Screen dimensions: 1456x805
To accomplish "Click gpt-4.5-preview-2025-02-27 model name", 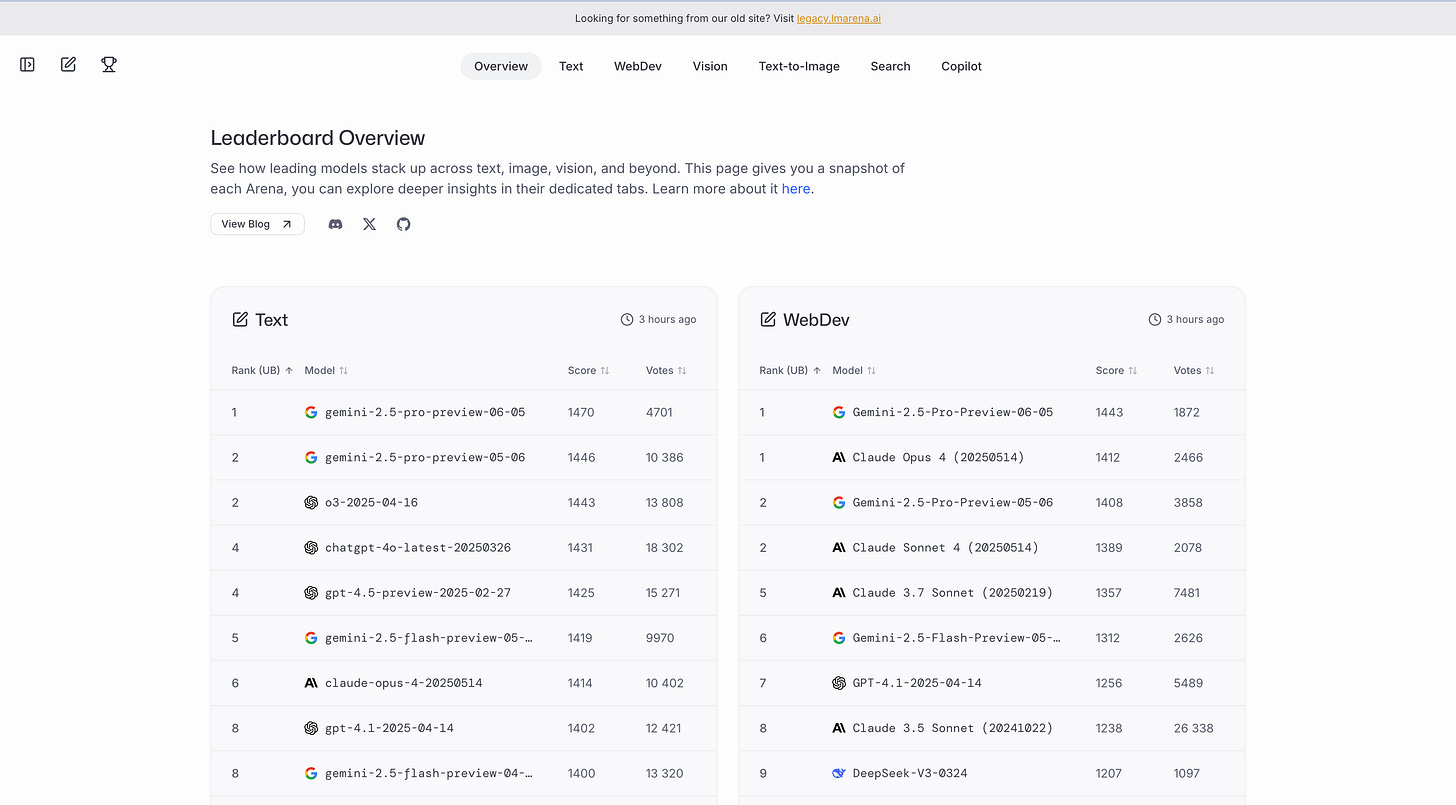I will [418, 593].
